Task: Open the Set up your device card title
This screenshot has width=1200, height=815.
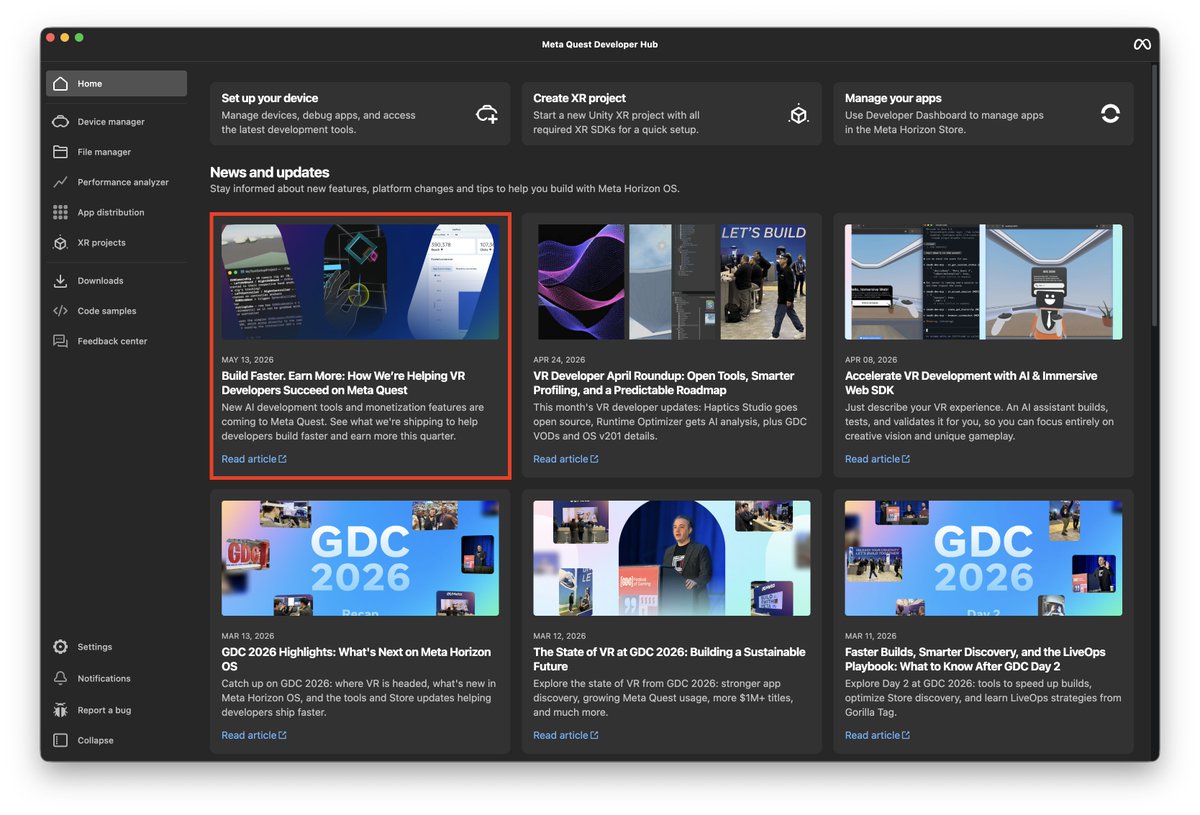Action: coord(270,98)
